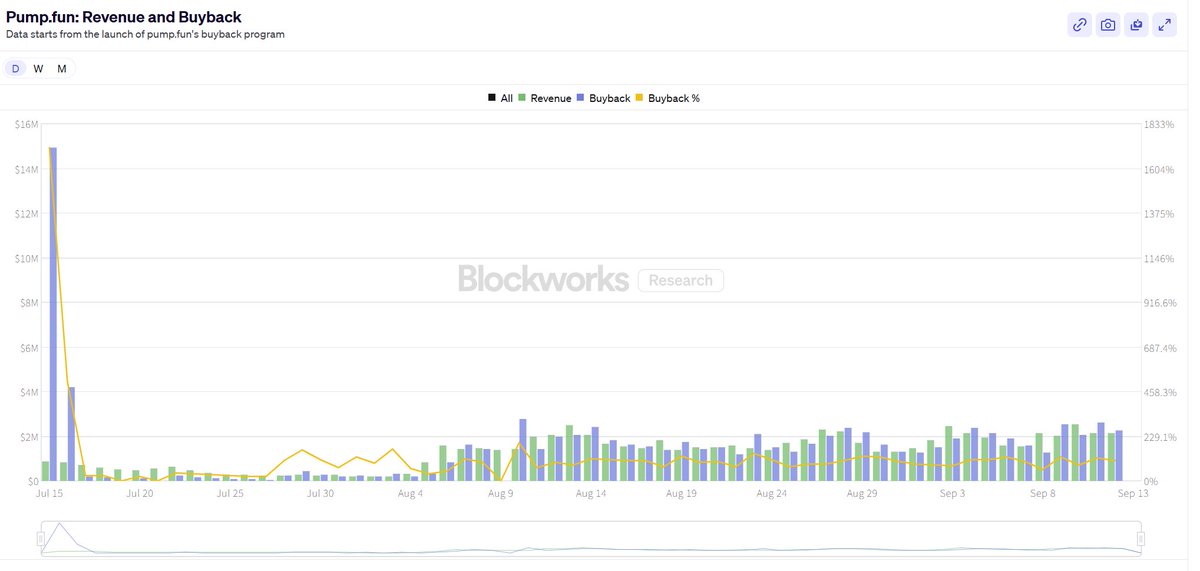Click the camera screenshot icon

(1108, 25)
